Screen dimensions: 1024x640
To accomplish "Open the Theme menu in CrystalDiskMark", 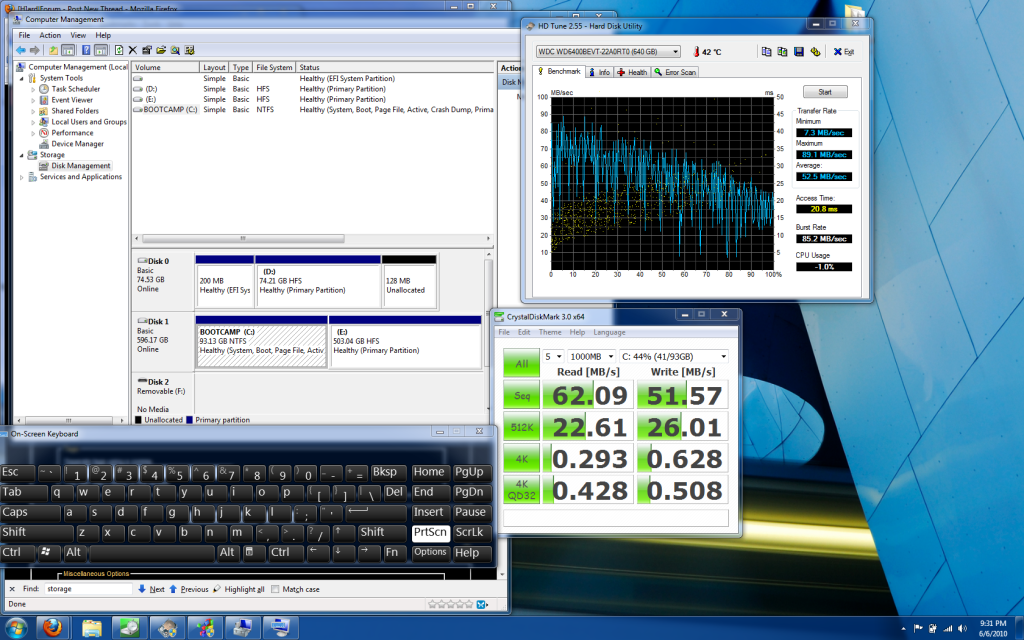I will [550, 332].
